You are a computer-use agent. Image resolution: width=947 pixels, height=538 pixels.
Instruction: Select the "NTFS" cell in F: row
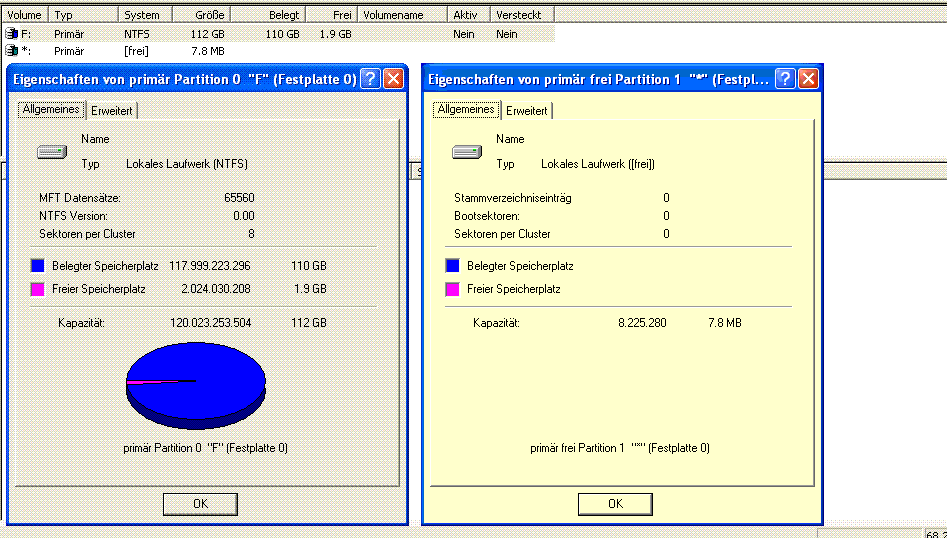point(137,34)
